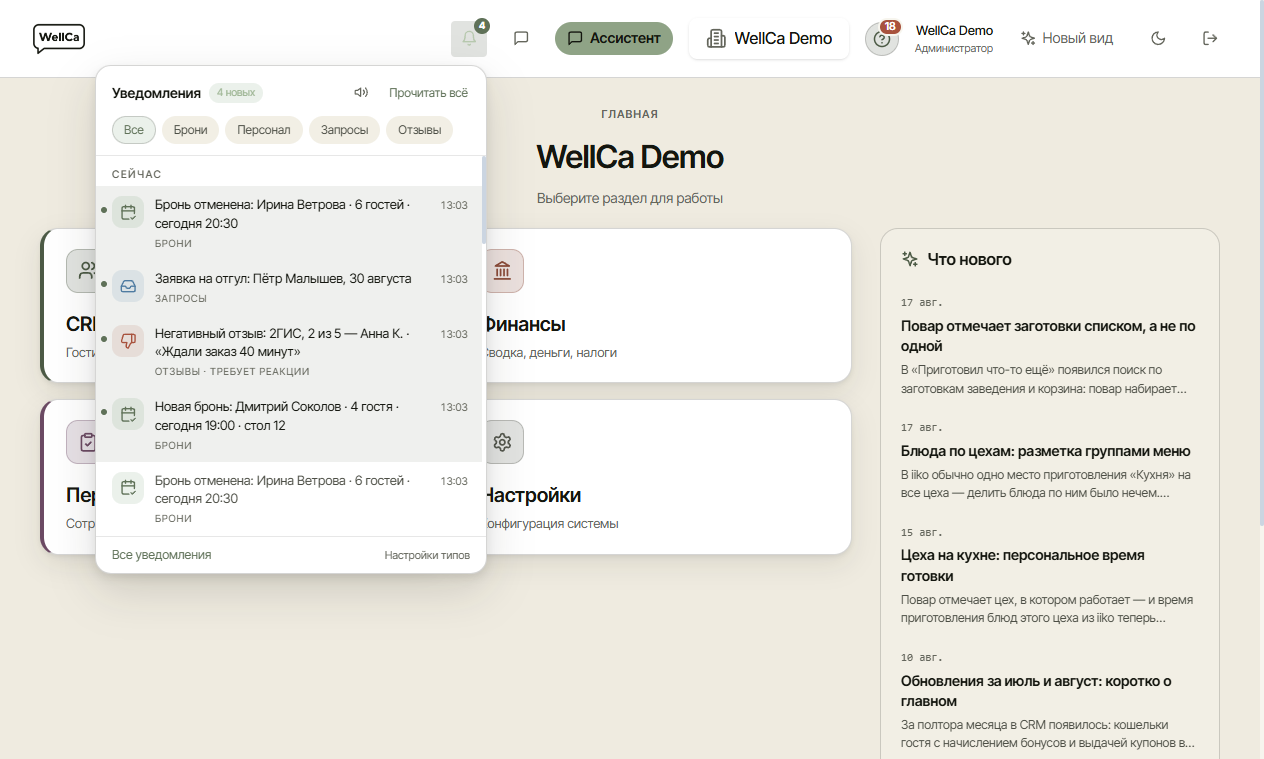
Task: Click the logout icon
Action: coord(1210,39)
